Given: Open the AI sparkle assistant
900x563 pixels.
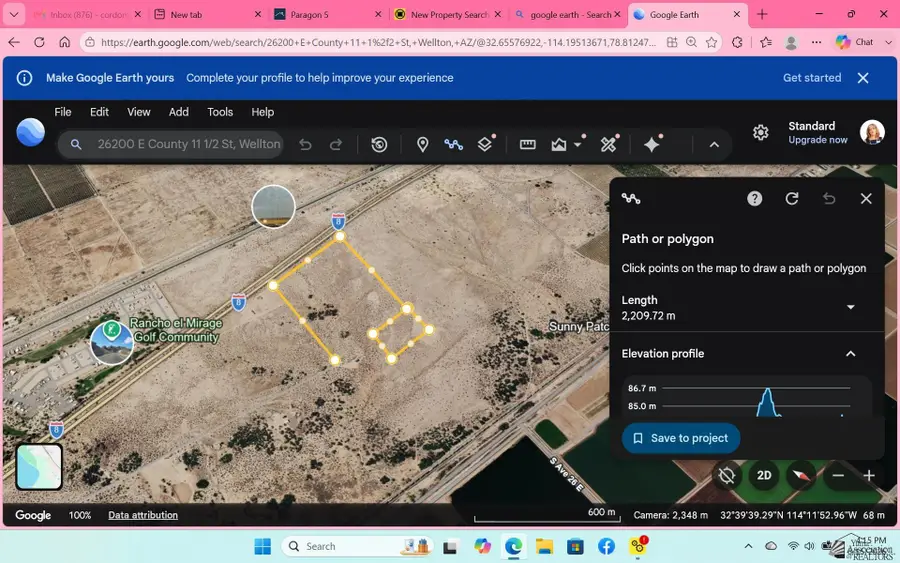Looking at the screenshot, I should click(x=651, y=145).
